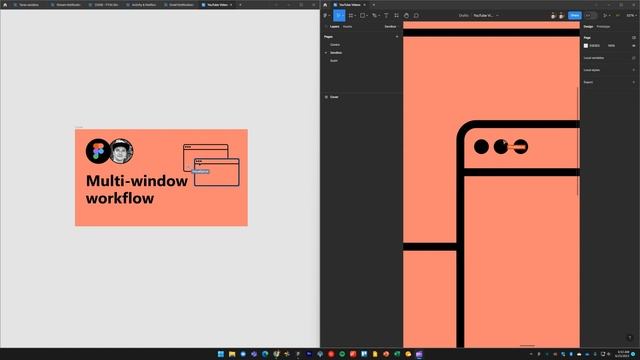Click the page color opacity value
This screenshot has height=360, width=640.
click(611, 46)
